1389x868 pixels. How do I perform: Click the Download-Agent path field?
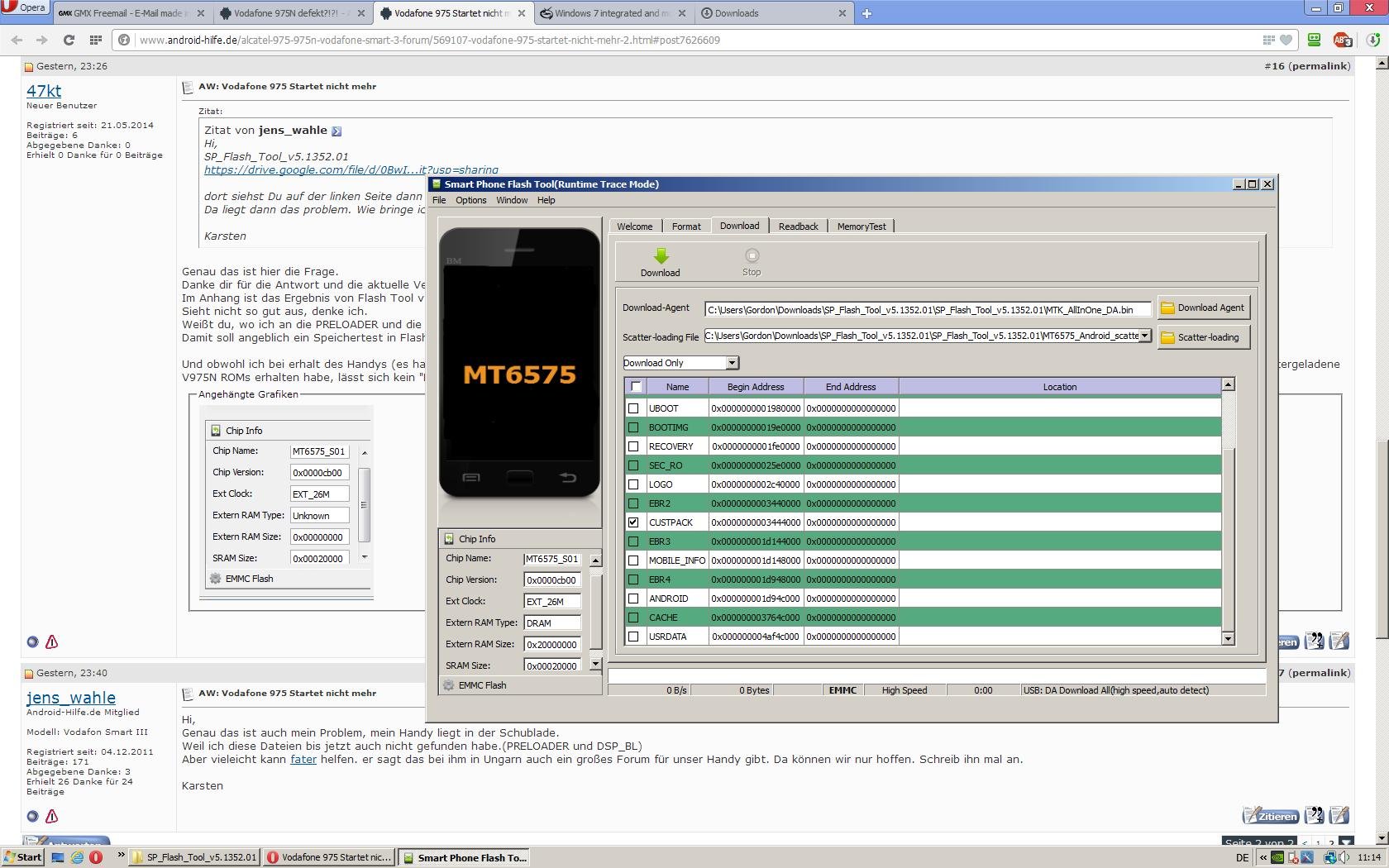click(x=928, y=310)
